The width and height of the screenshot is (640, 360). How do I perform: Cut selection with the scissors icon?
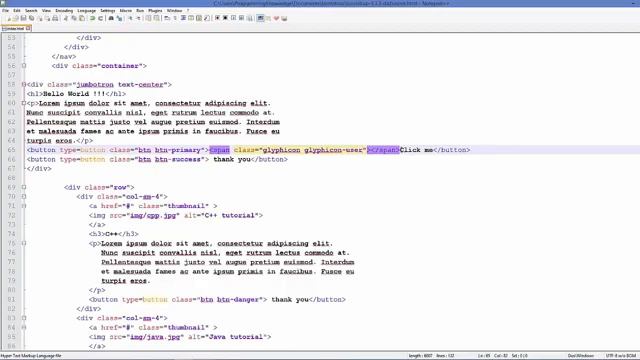coord(65,18)
